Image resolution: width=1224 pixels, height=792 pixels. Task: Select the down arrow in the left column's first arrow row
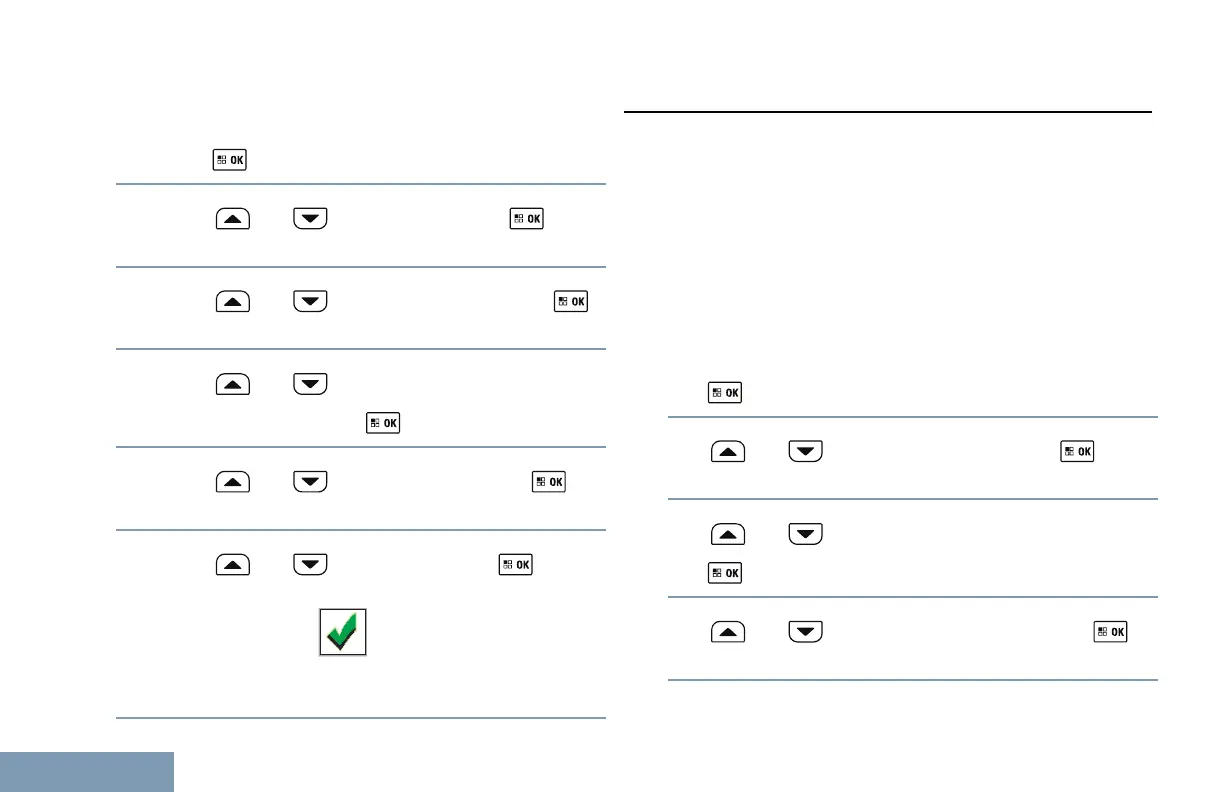pyautogui.click(x=310, y=219)
